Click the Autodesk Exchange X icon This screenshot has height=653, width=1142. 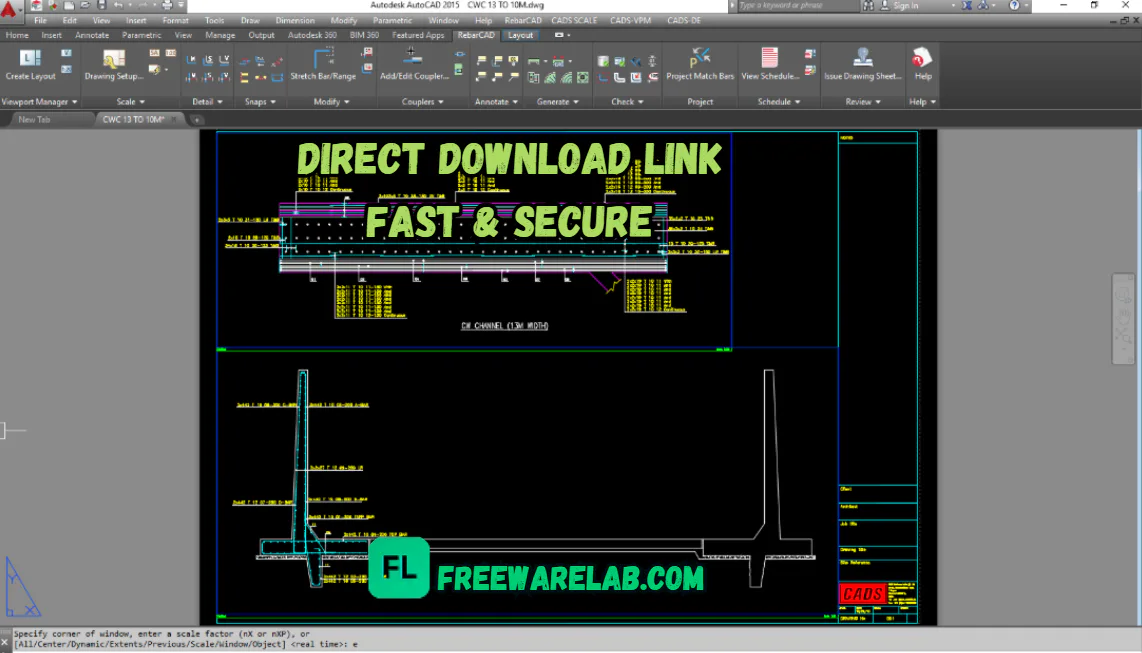click(966, 5)
